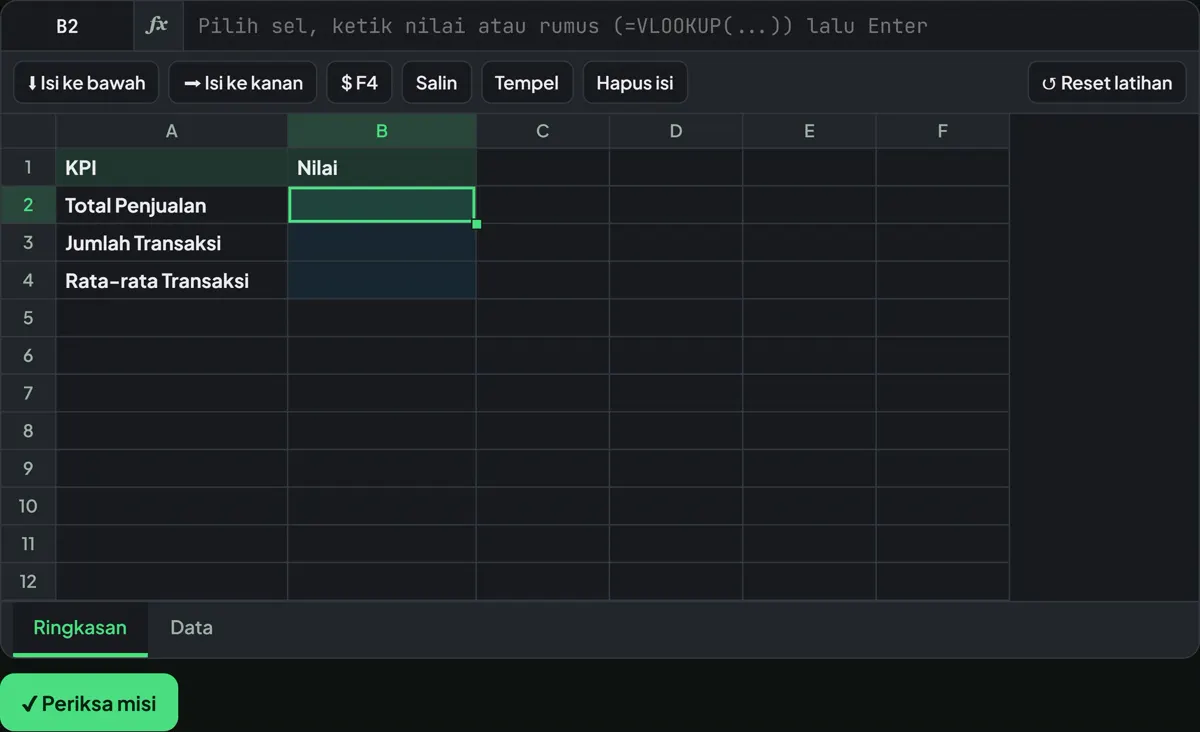Click the KPI header cell
The width and height of the screenshot is (1200, 732).
[x=172, y=168]
